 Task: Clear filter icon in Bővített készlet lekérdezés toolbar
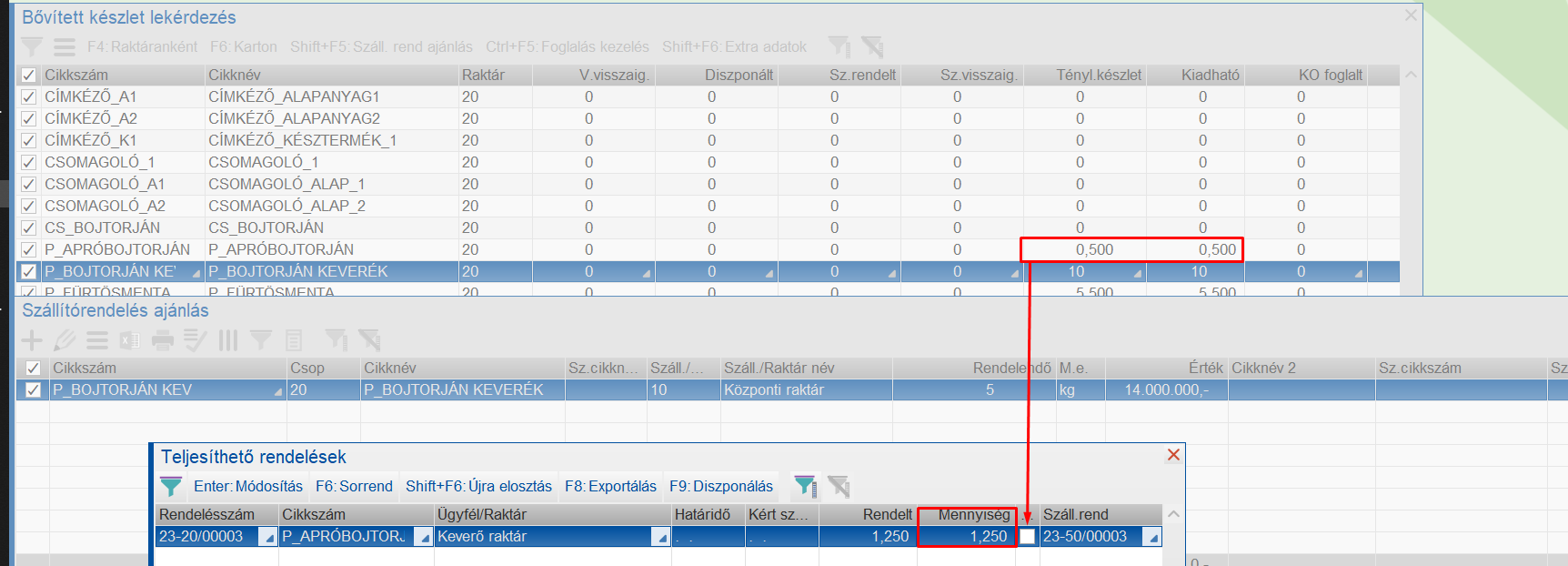[x=872, y=46]
